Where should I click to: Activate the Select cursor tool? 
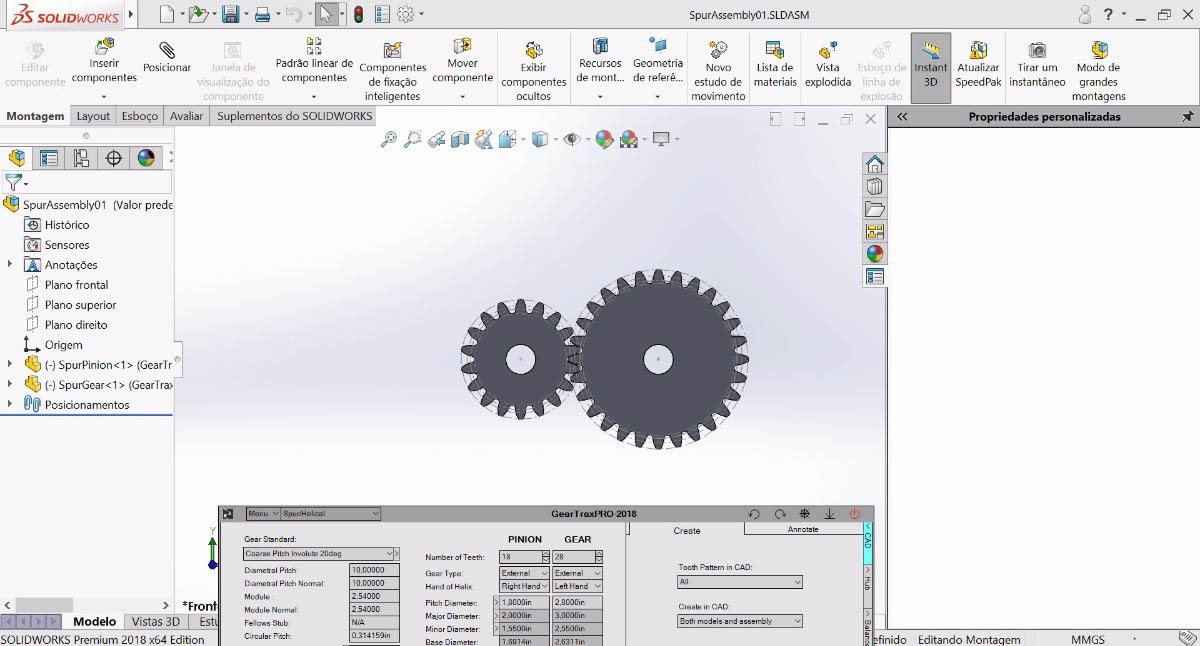coord(326,15)
